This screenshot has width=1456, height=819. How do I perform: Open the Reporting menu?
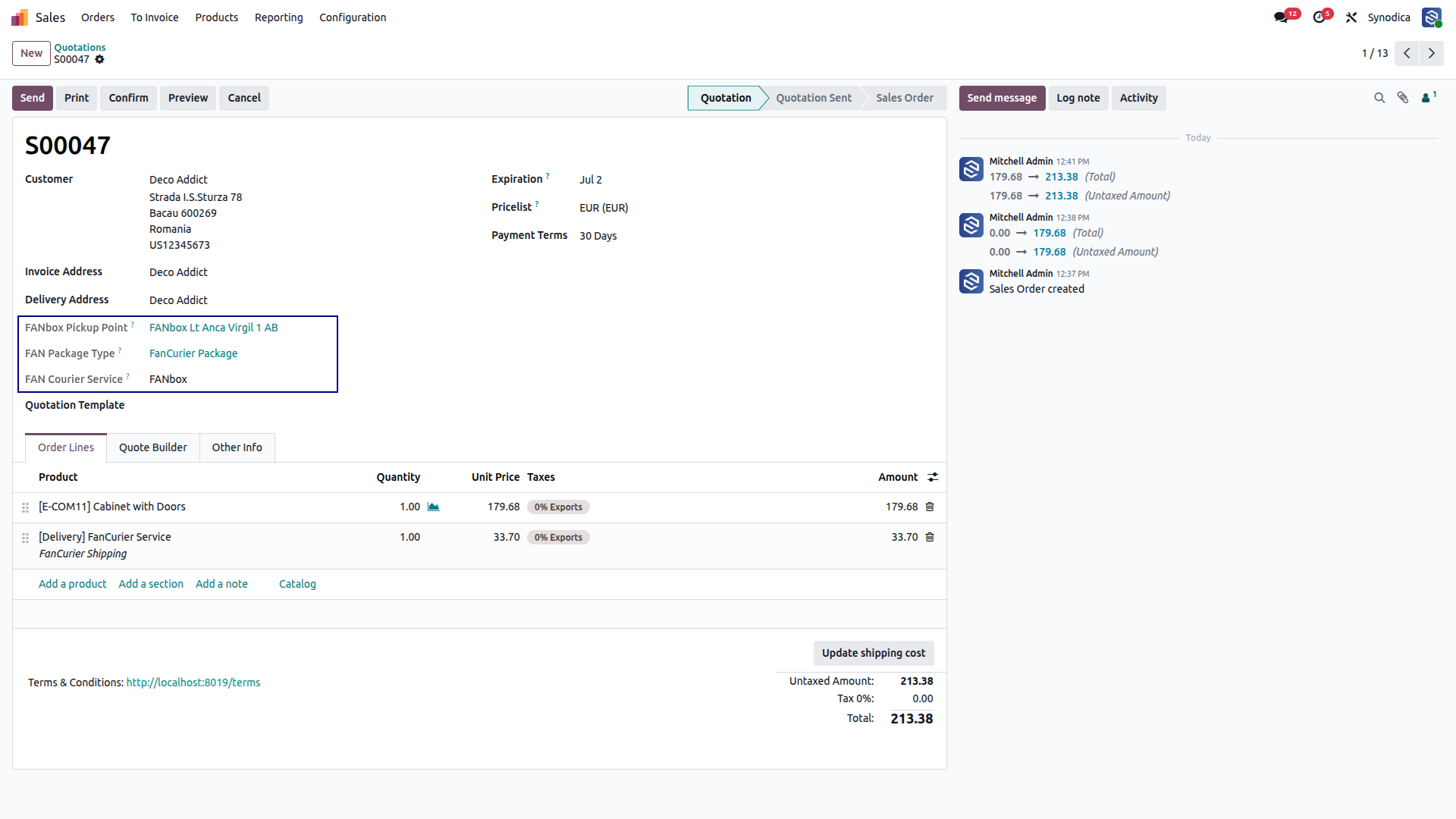[x=278, y=17]
